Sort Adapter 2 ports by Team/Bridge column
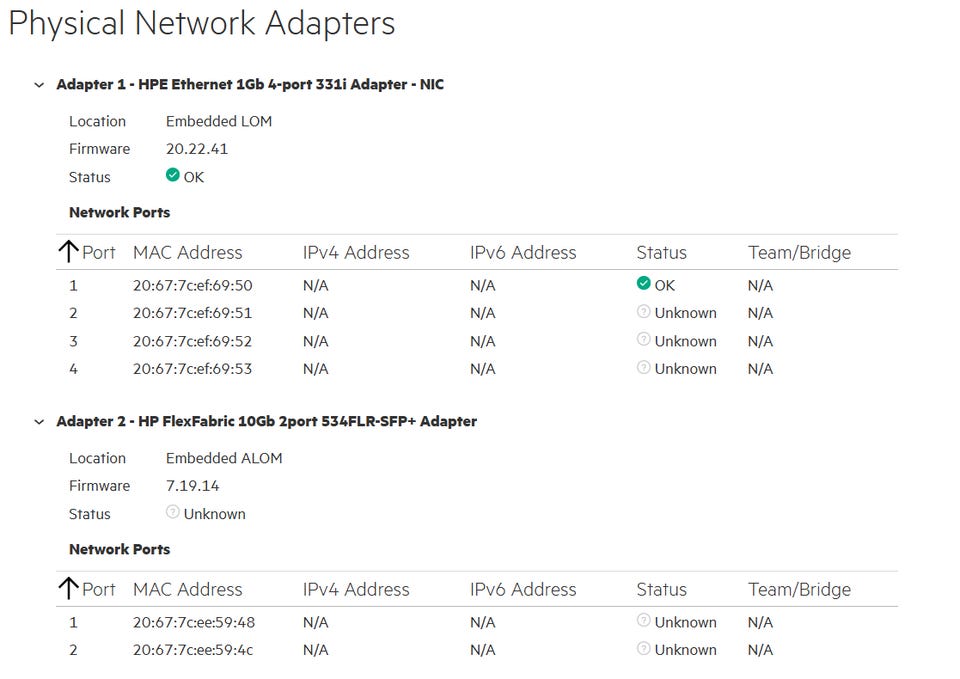Screen dimensions: 960x679 click(800, 589)
